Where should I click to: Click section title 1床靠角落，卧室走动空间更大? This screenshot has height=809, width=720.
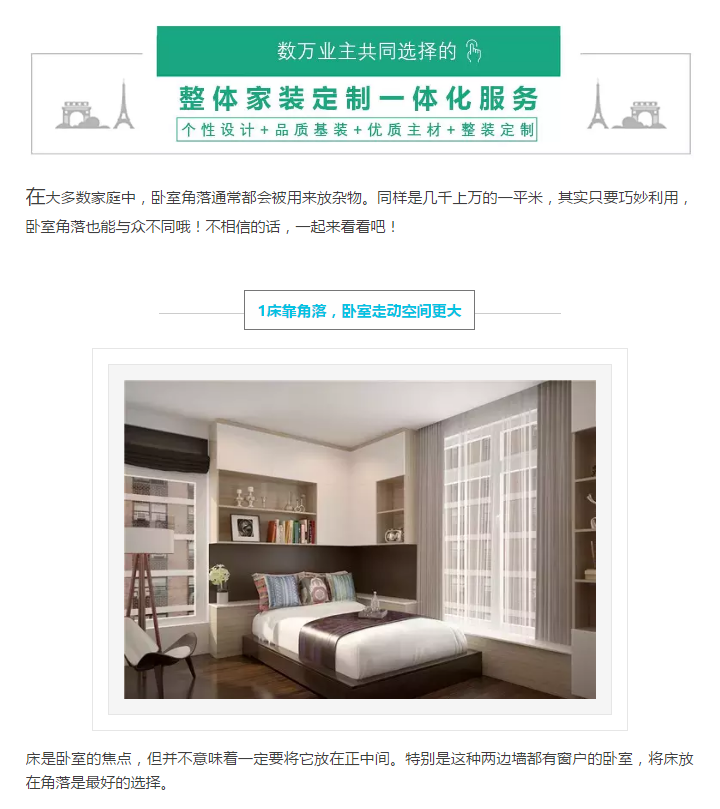click(x=359, y=311)
